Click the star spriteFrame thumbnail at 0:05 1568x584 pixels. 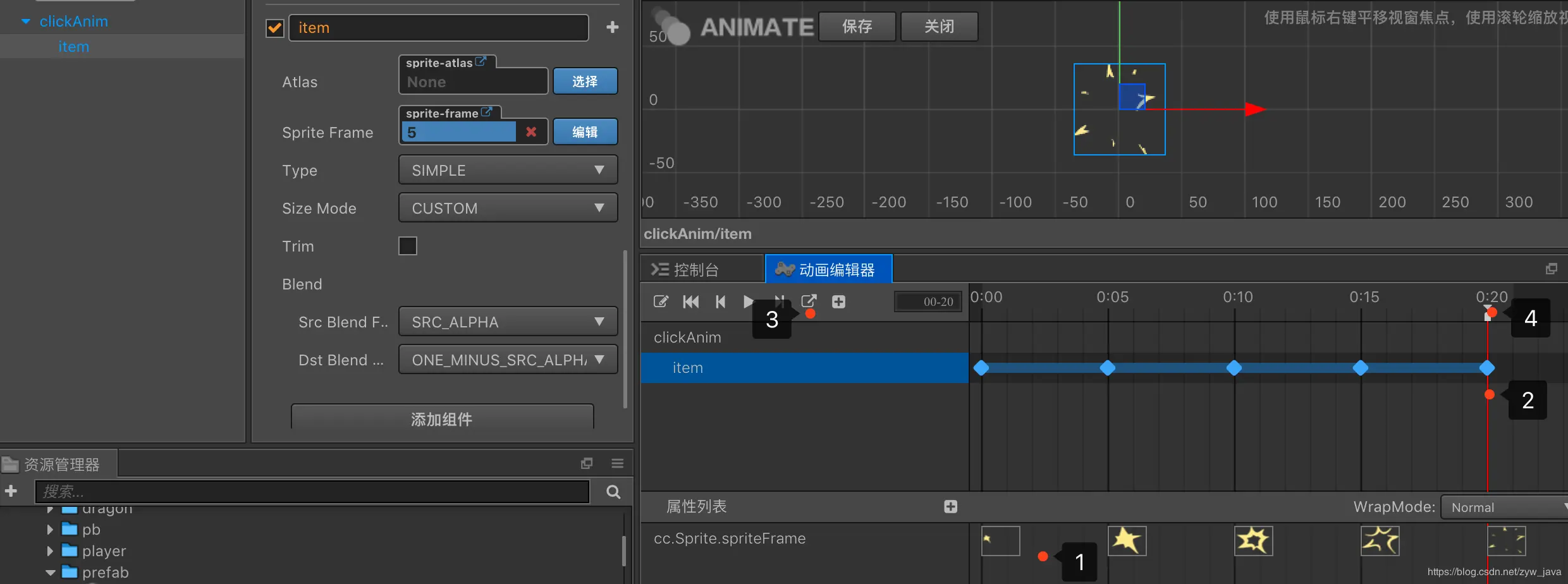(x=1127, y=541)
